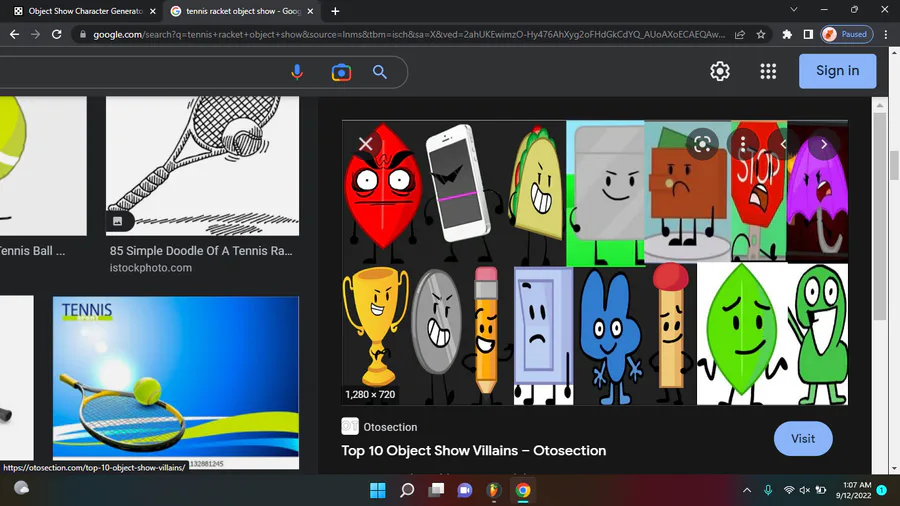This screenshot has width=900, height=506.
Task: Open network, sound and battery quick settings
Action: (805, 490)
